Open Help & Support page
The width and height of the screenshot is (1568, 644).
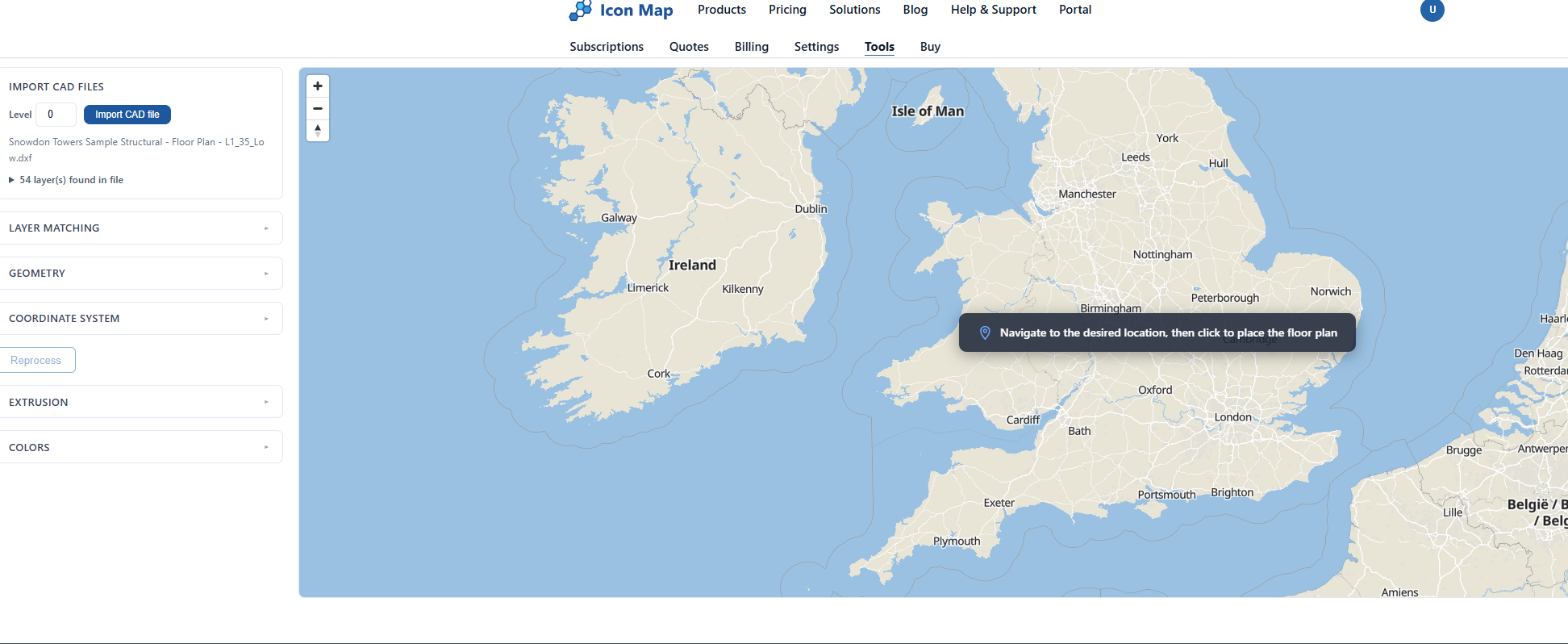(993, 10)
